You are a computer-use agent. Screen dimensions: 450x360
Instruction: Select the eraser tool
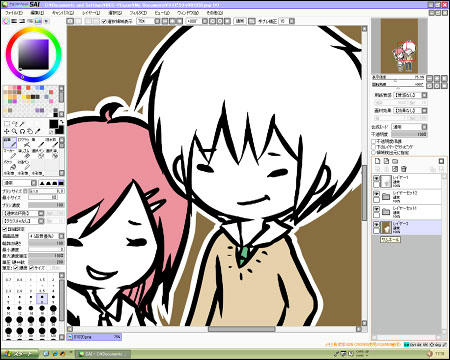[24, 154]
